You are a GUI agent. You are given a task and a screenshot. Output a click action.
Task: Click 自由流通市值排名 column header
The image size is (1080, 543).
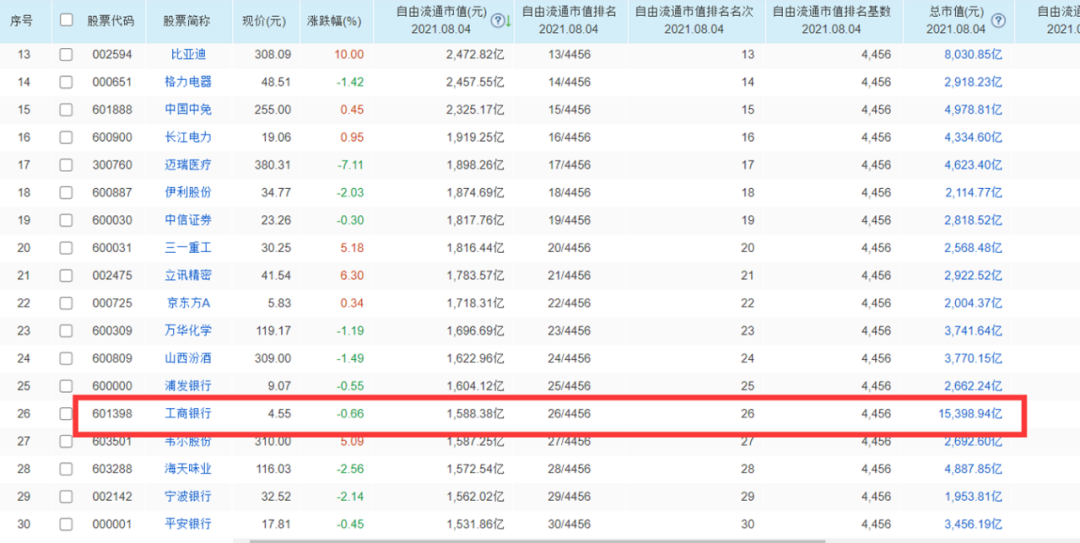coord(569,12)
